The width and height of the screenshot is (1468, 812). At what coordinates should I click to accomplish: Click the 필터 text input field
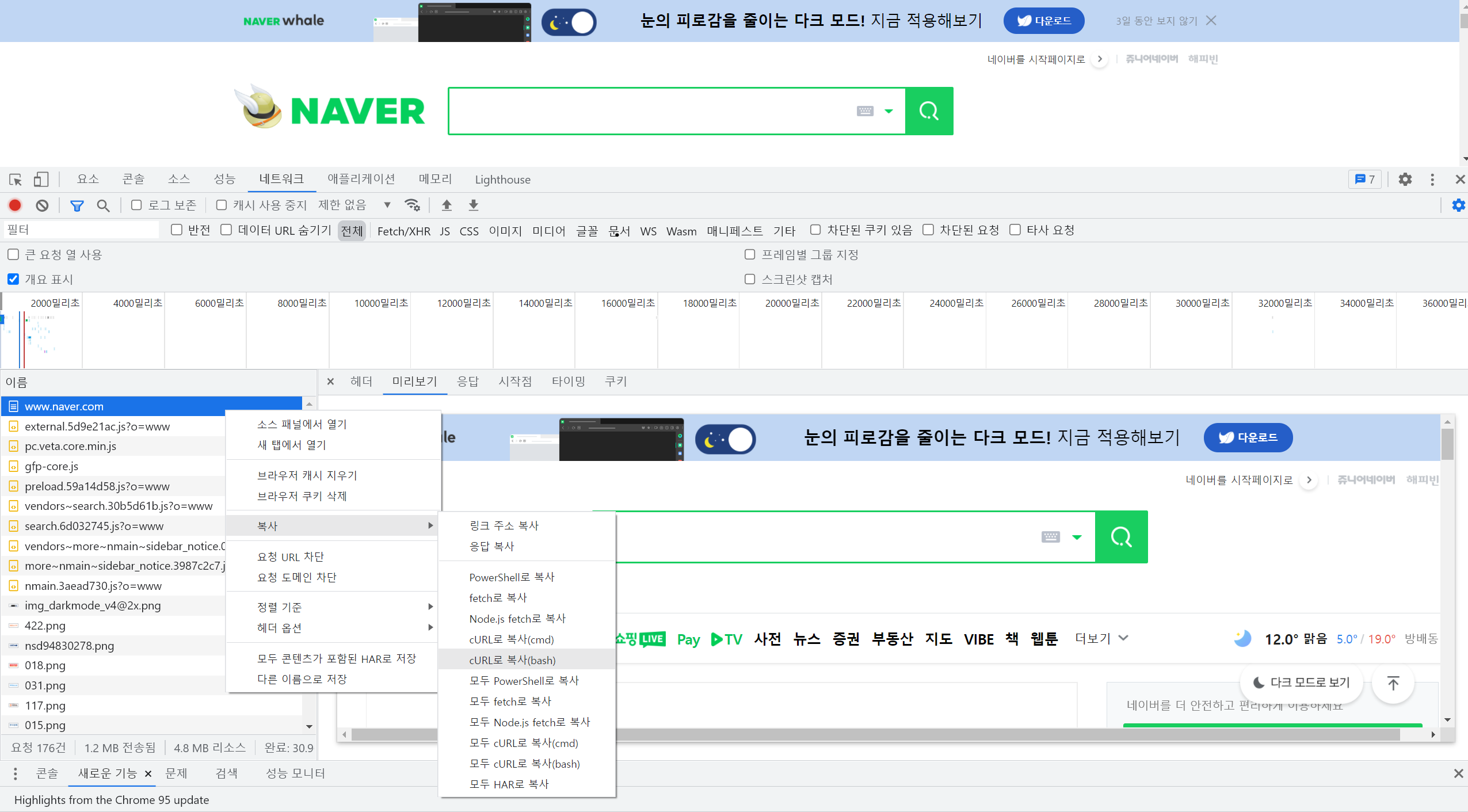click(x=81, y=230)
